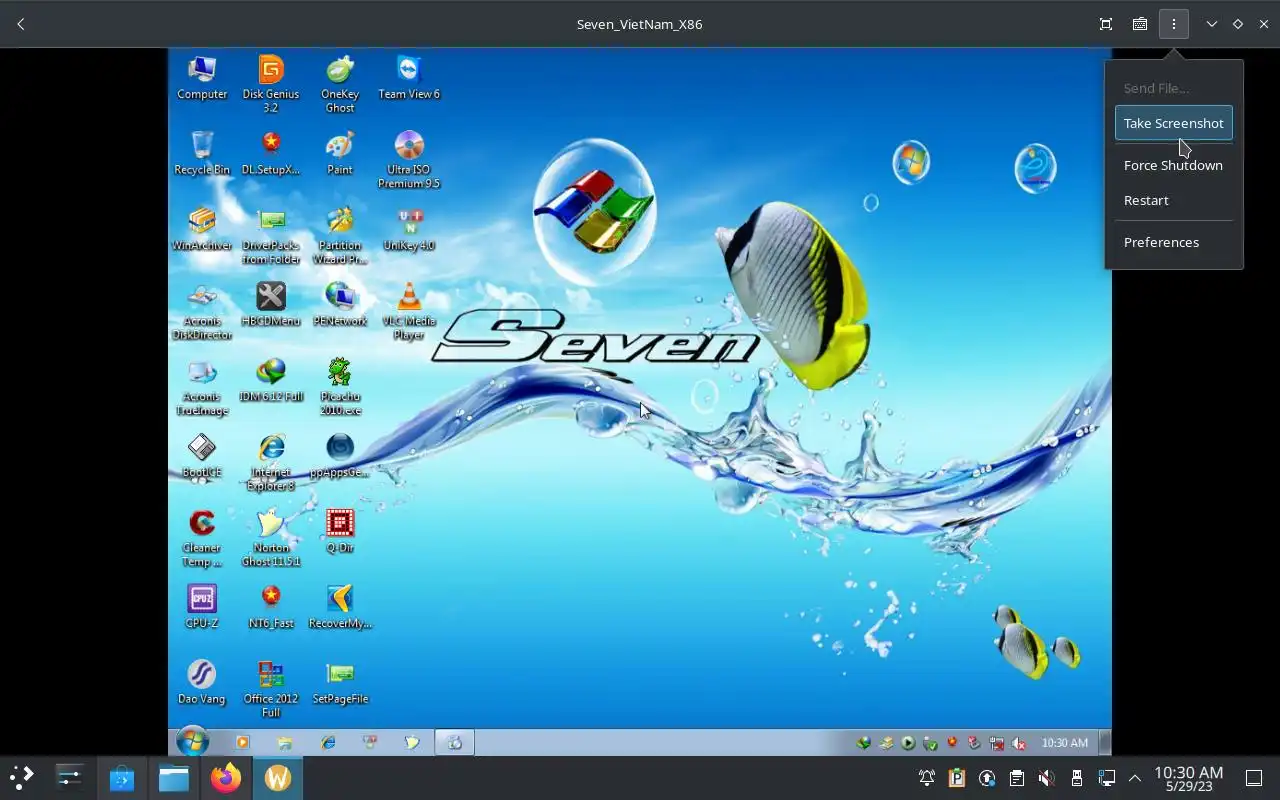Screen dimensions: 1280x800
Task: Select the Q-Dir desktop icon
Action: pos(340,532)
